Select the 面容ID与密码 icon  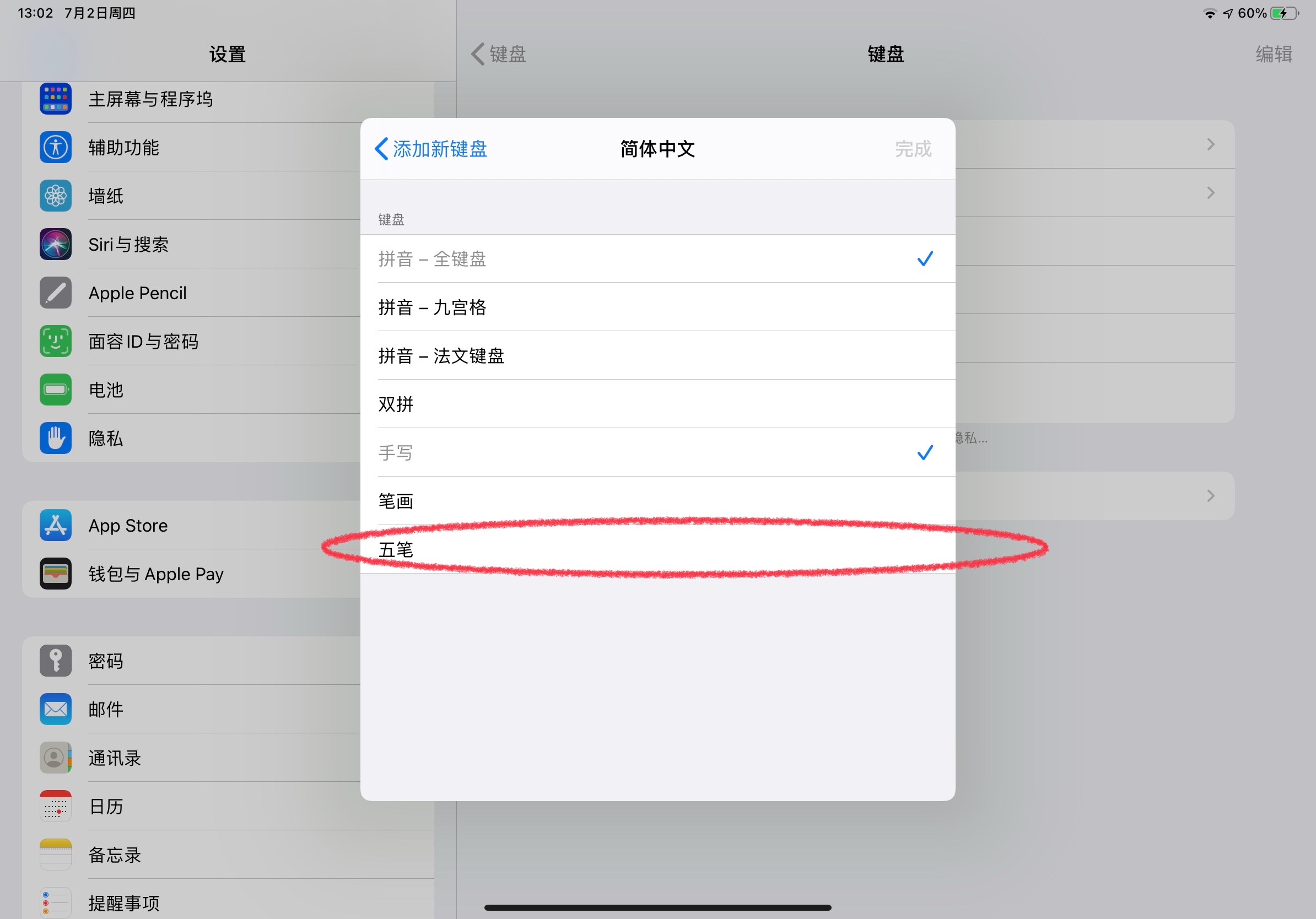click(56, 341)
